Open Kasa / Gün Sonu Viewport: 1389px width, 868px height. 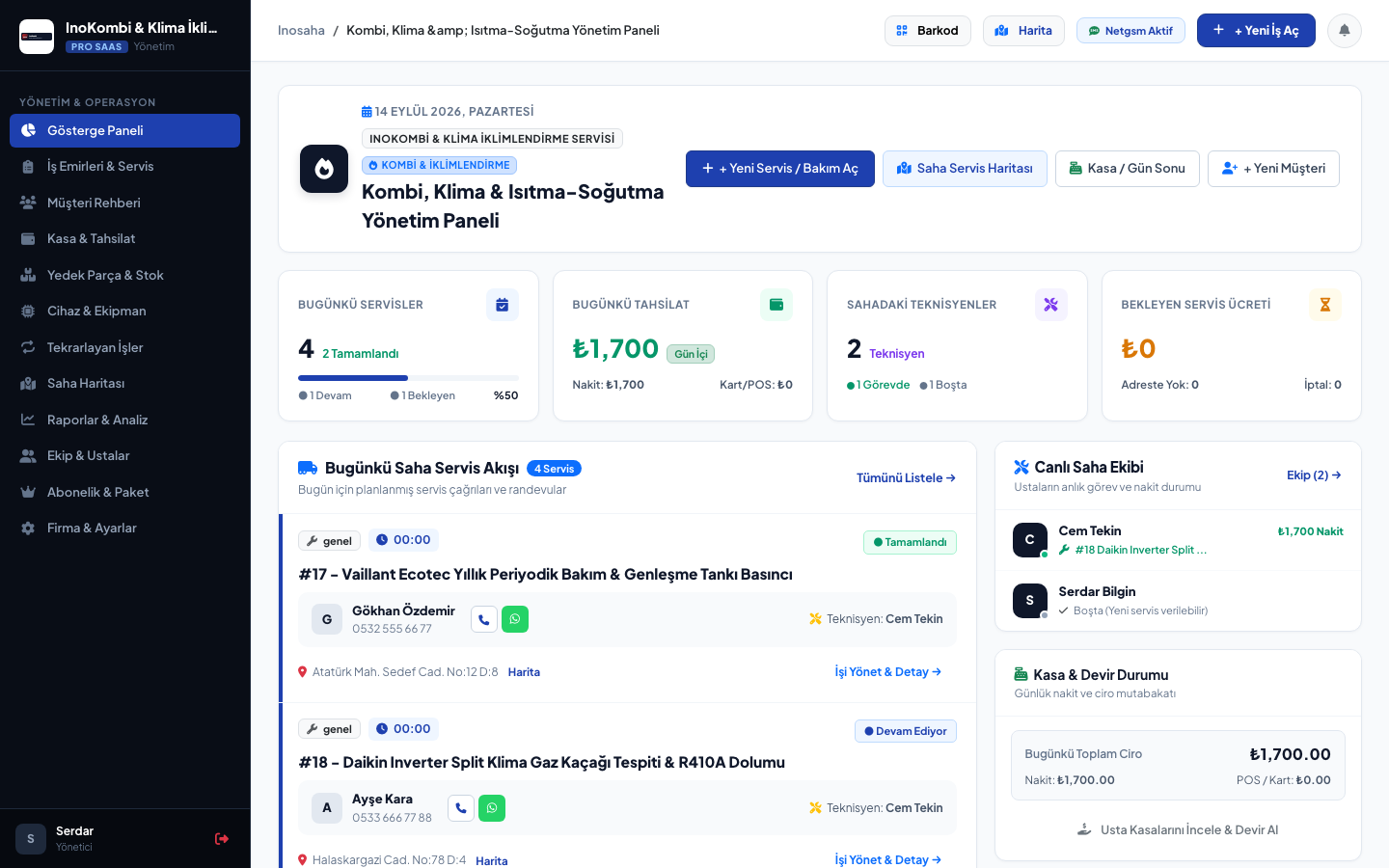click(1128, 169)
